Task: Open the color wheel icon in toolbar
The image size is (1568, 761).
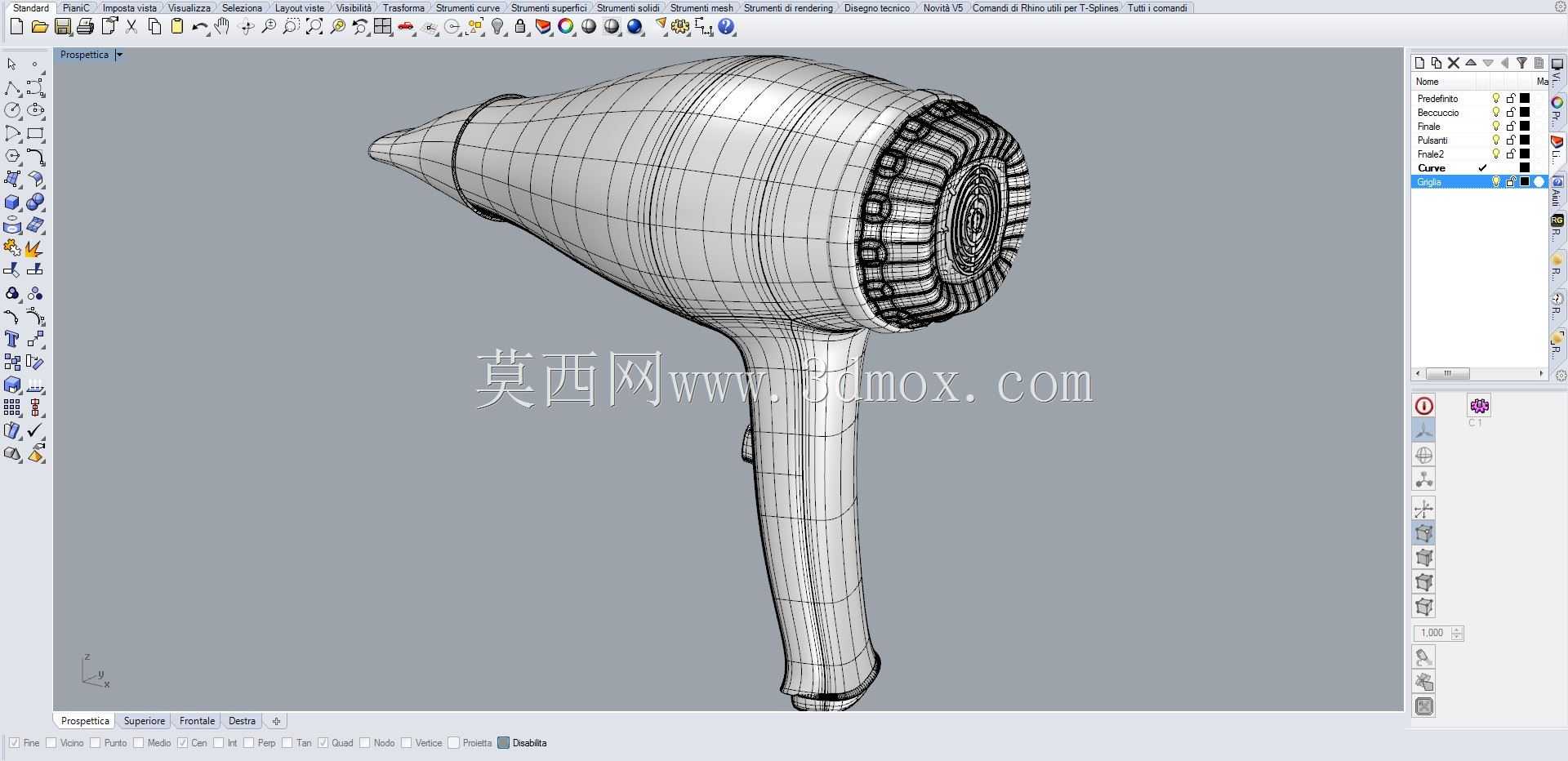Action: tap(565, 27)
